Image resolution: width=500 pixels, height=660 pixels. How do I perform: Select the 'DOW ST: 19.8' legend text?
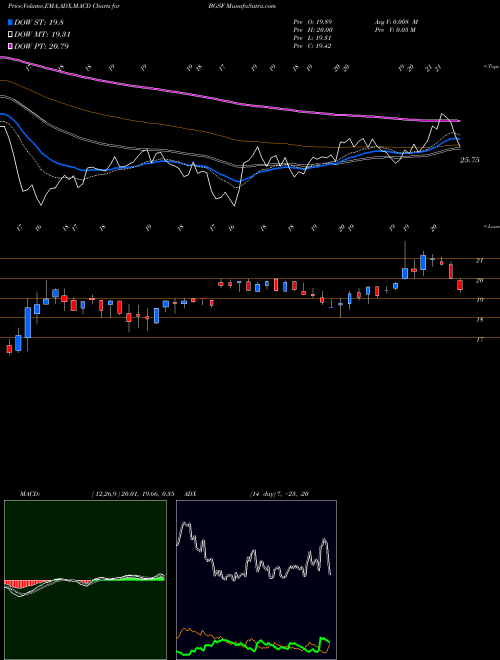point(39,22)
